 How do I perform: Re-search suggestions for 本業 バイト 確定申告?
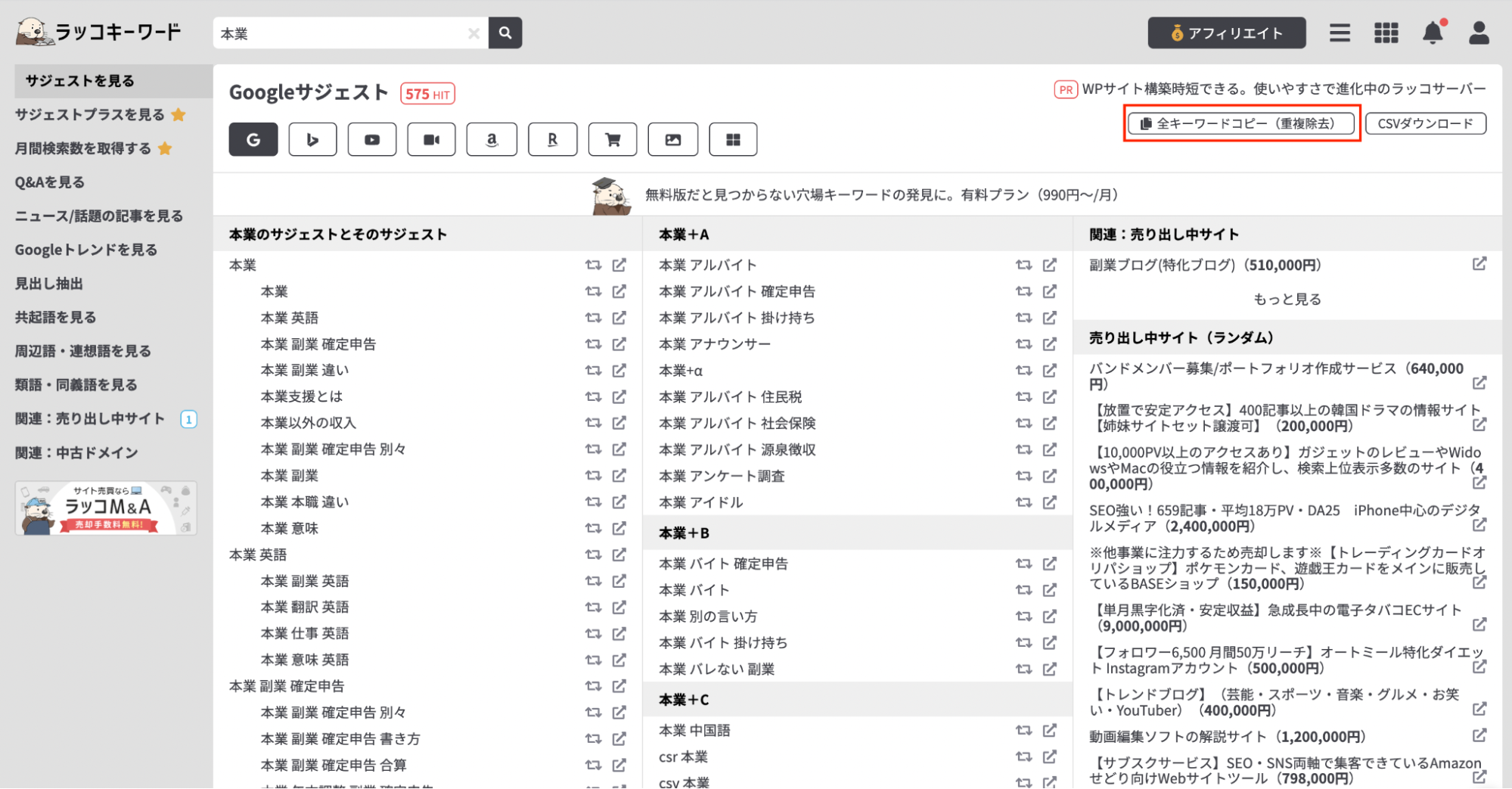tap(1023, 564)
